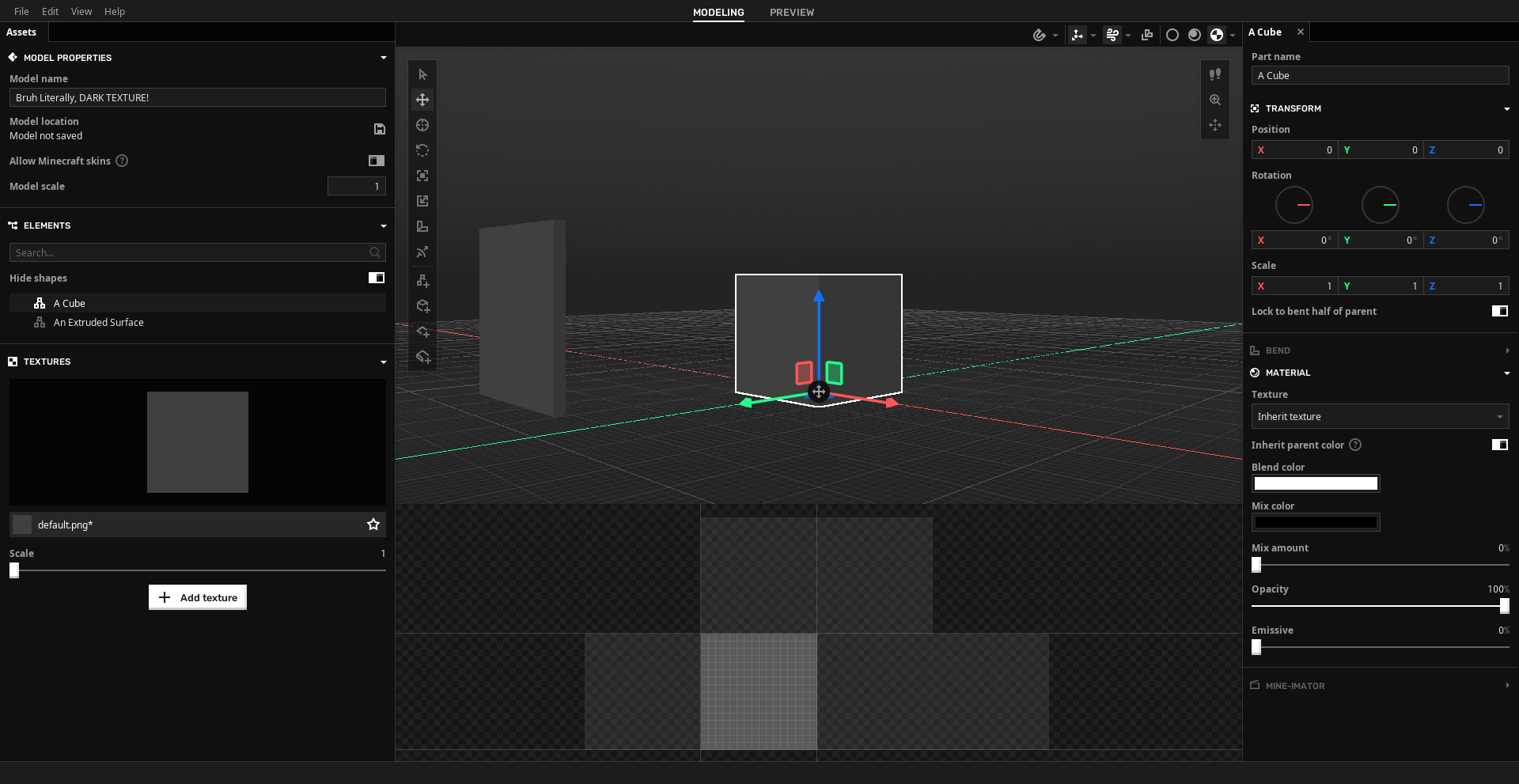Image resolution: width=1519 pixels, height=784 pixels.
Task: Click the Add part icon with plus
Action: (422, 281)
